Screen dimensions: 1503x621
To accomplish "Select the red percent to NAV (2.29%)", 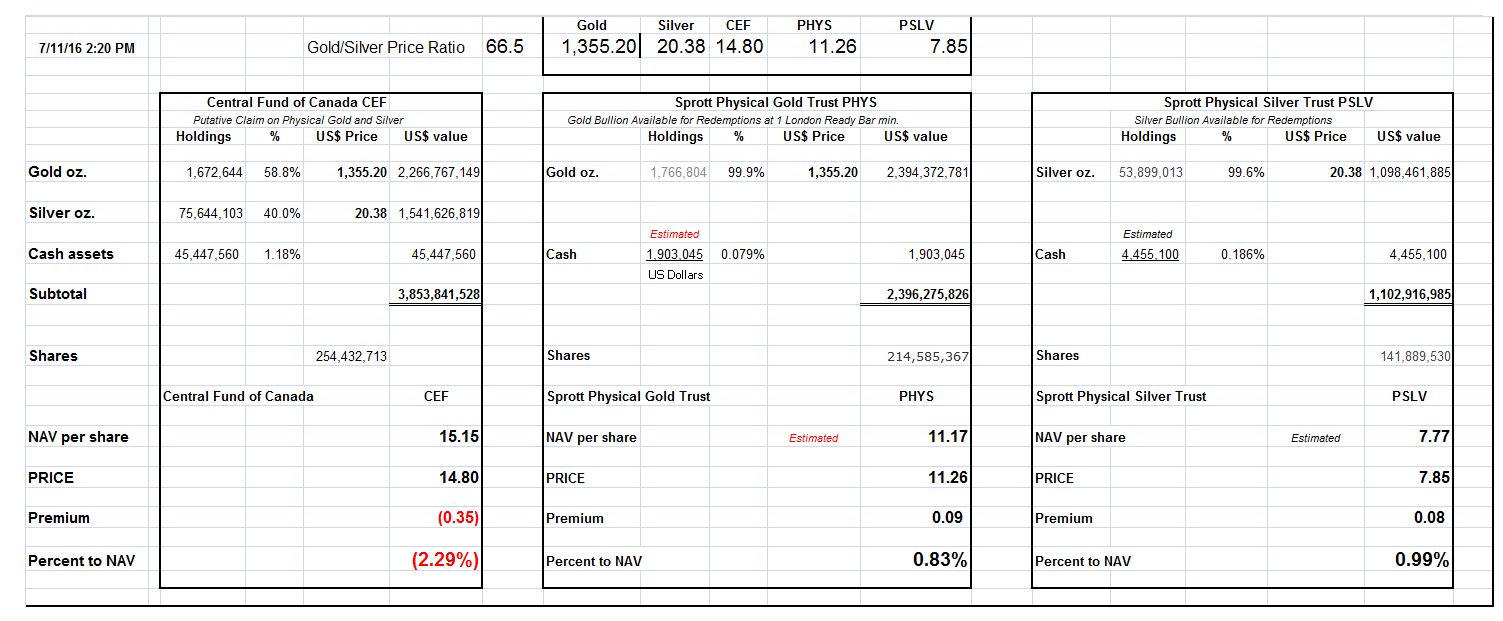I will click(445, 560).
